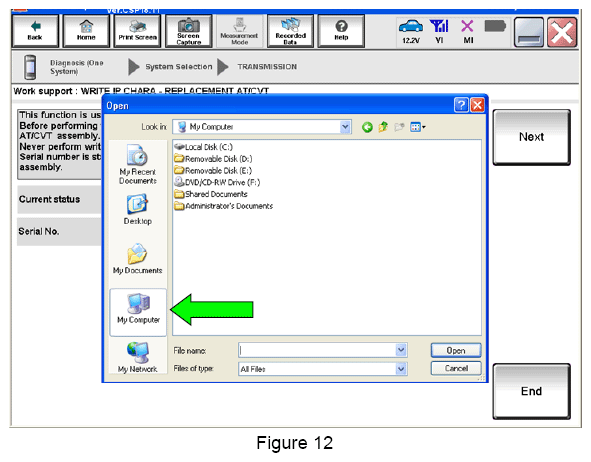Select DVD/CD-RW Drive (F:)
Screen dimensions: 591x462
coord(217,182)
